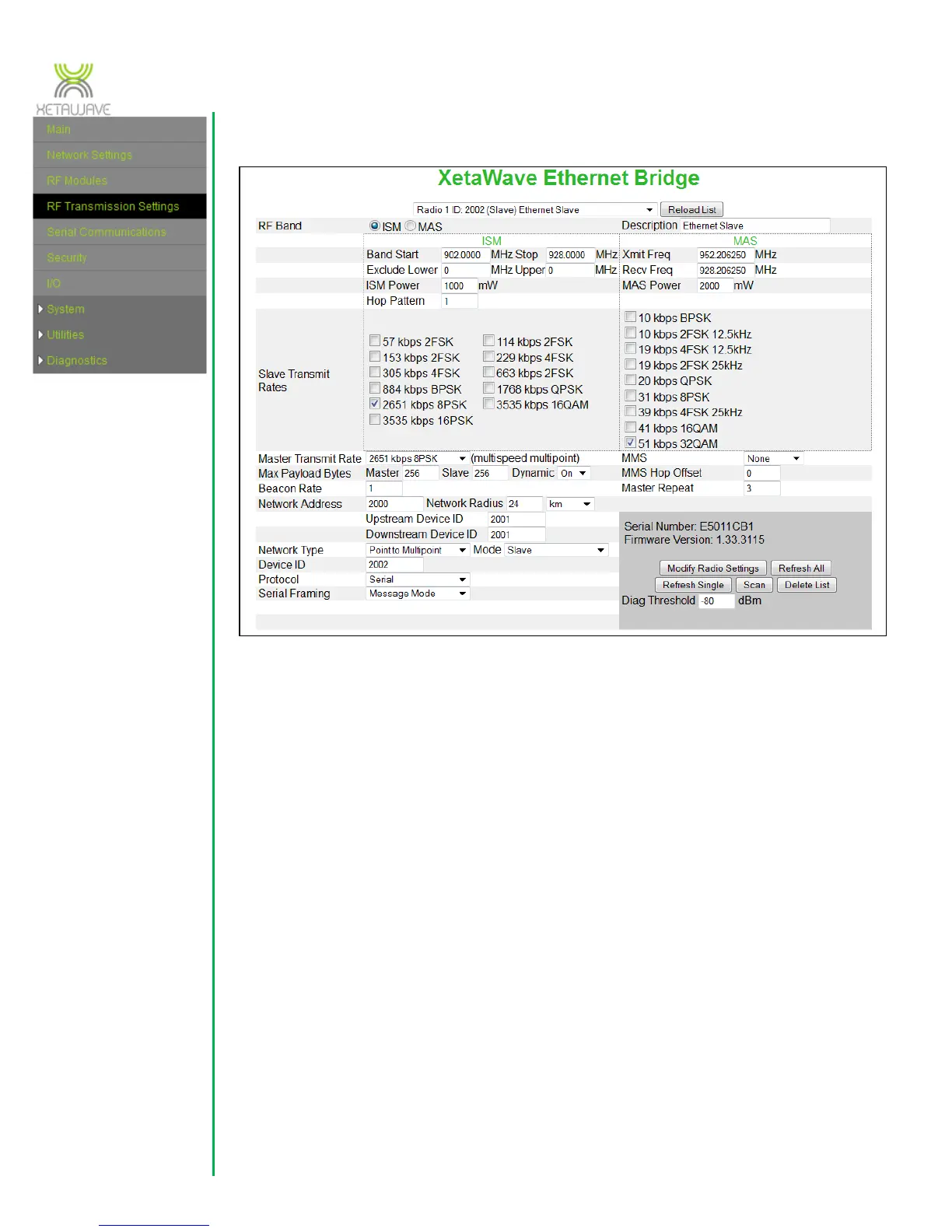Click the Scan button

(754, 585)
